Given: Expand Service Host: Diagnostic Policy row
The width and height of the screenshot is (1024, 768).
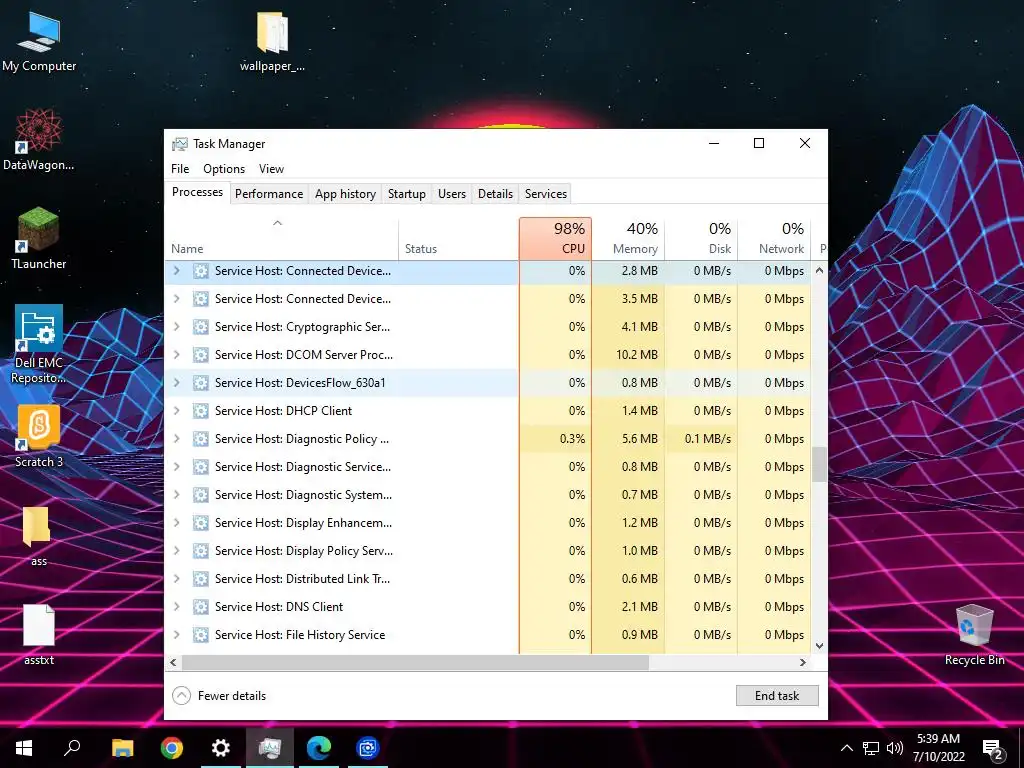Looking at the screenshot, I should click(176, 439).
